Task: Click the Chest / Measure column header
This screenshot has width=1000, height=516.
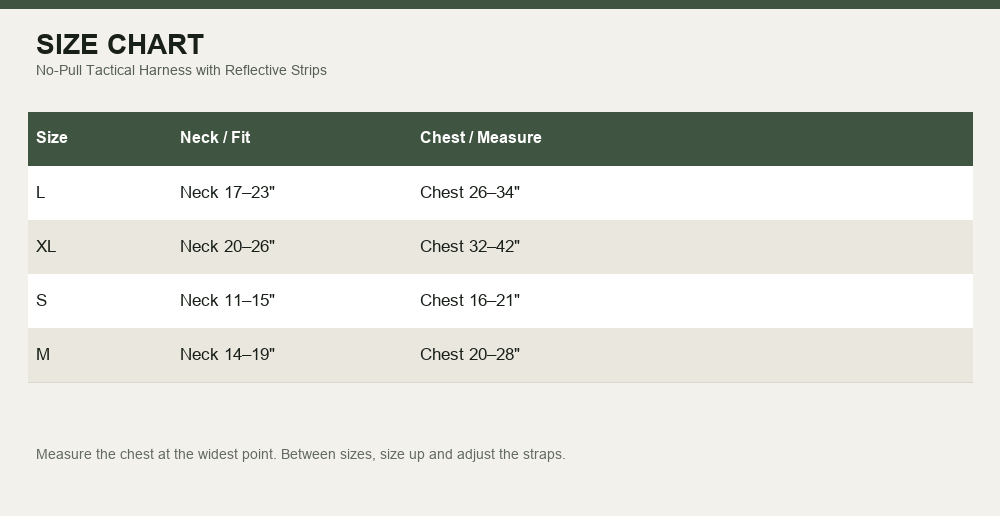Action: [x=481, y=137]
